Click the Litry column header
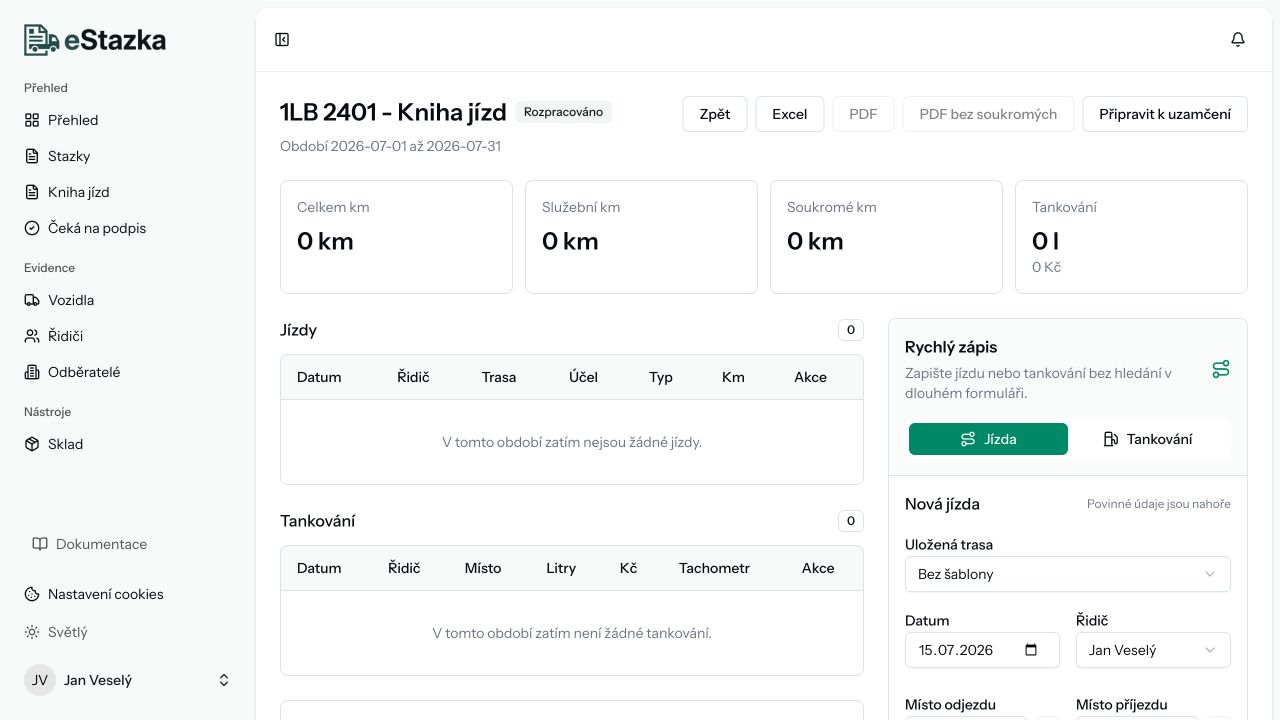The image size is (1280, 720). pyautogui.click(x=561, y=568)
